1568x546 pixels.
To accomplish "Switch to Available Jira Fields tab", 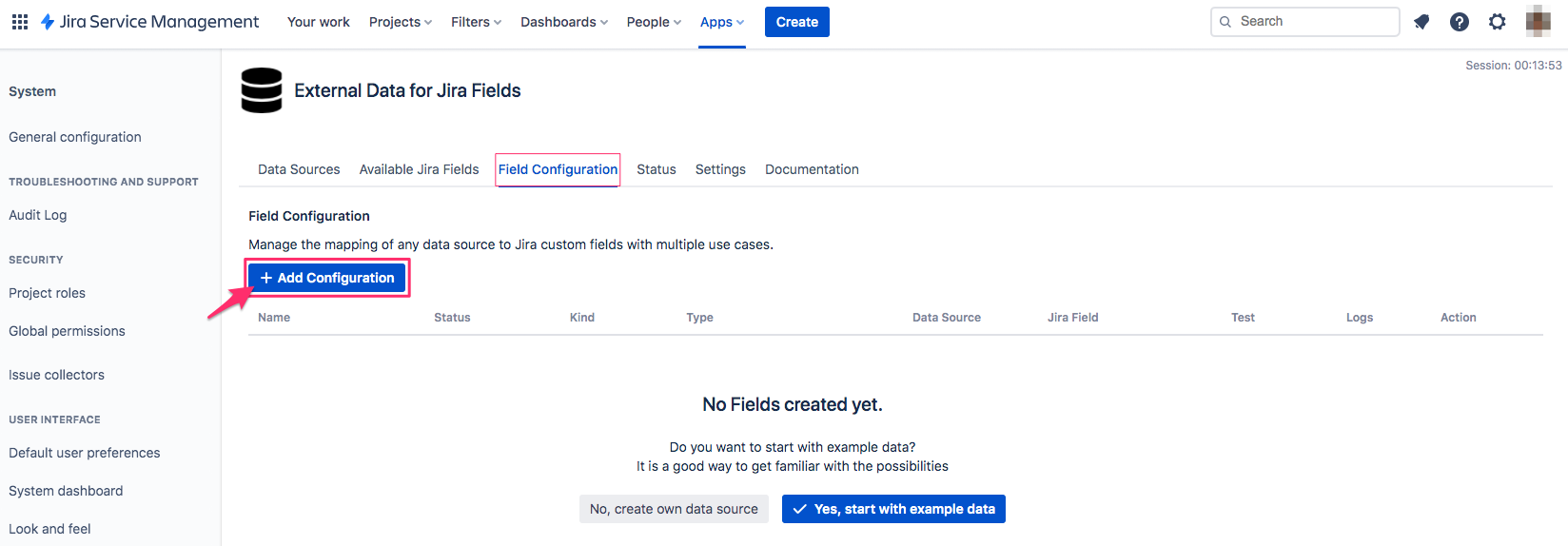I will pyautogui.click(x=420, y=169).
